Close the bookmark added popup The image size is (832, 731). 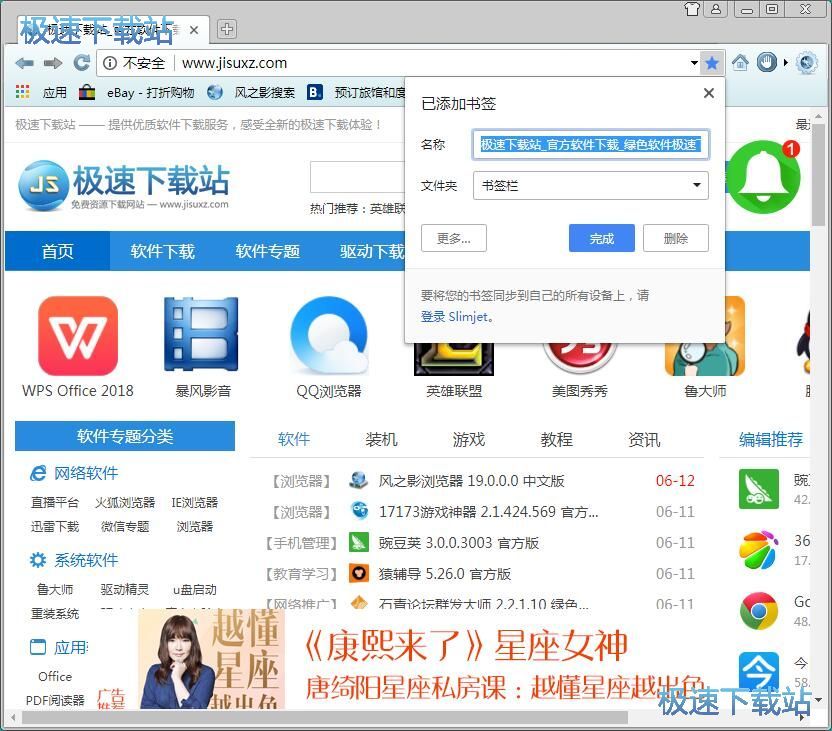click(708, 93)
